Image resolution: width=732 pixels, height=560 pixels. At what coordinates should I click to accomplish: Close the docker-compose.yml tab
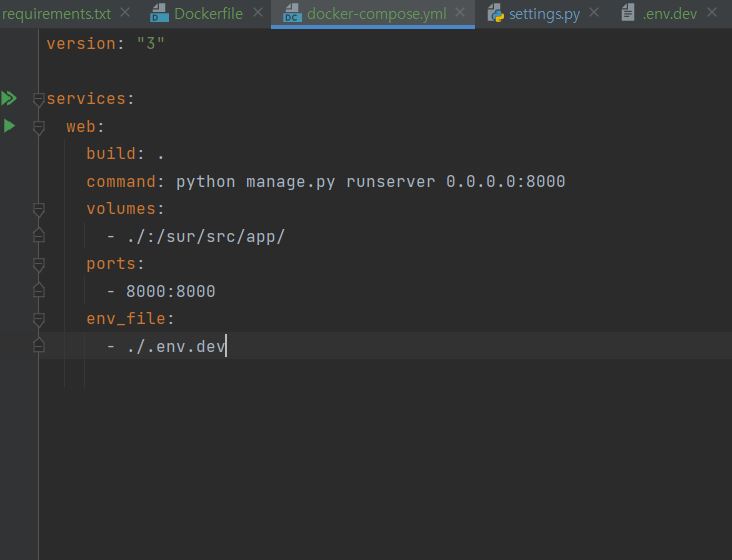pos(460,13)
